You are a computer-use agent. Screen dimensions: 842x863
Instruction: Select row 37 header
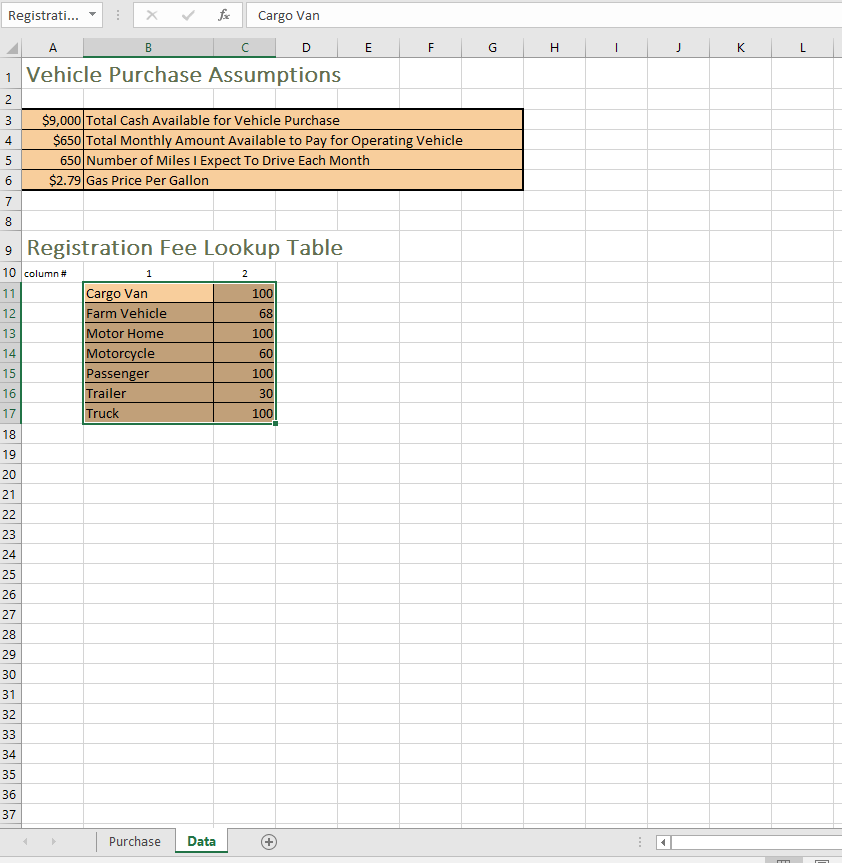click(x=10, y=814)
